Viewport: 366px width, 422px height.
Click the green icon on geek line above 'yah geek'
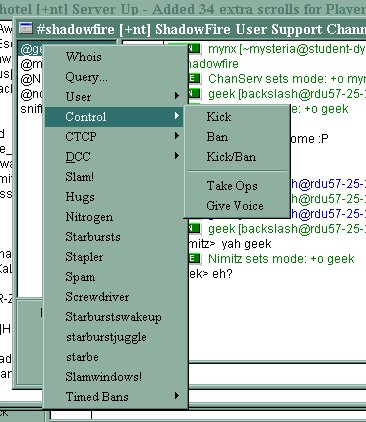[x=194, y=228]
